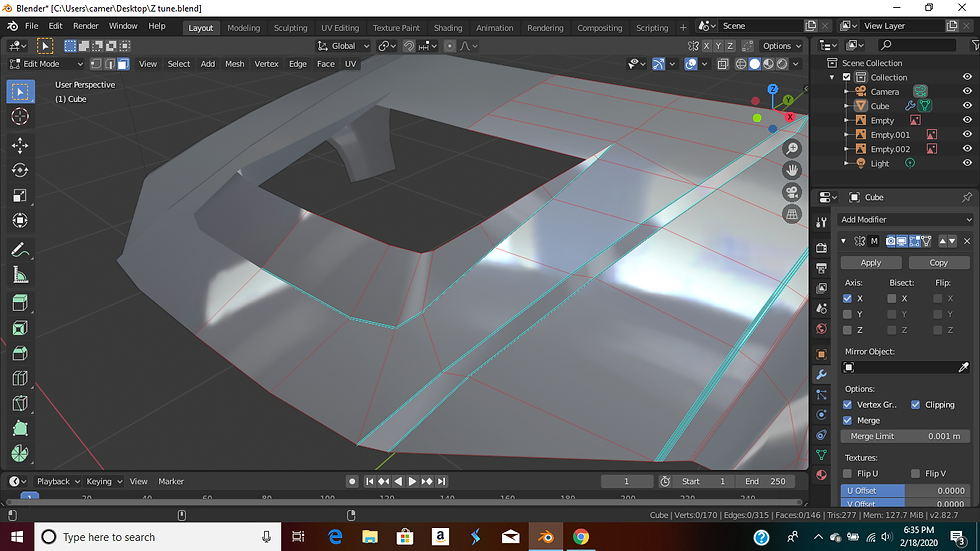Select the Loop Cut tool
Viewport: 980px width, 551px height.
point(20,379)
